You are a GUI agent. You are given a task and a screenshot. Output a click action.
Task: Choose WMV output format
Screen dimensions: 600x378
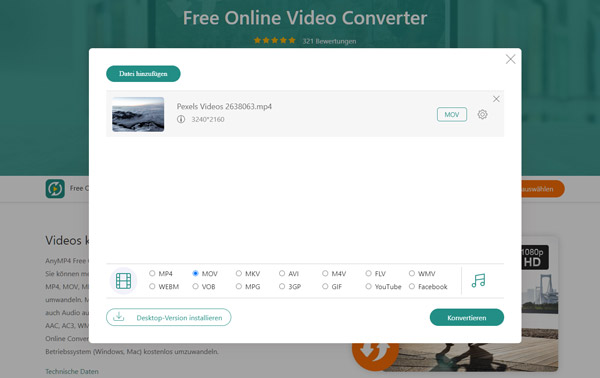412,273
